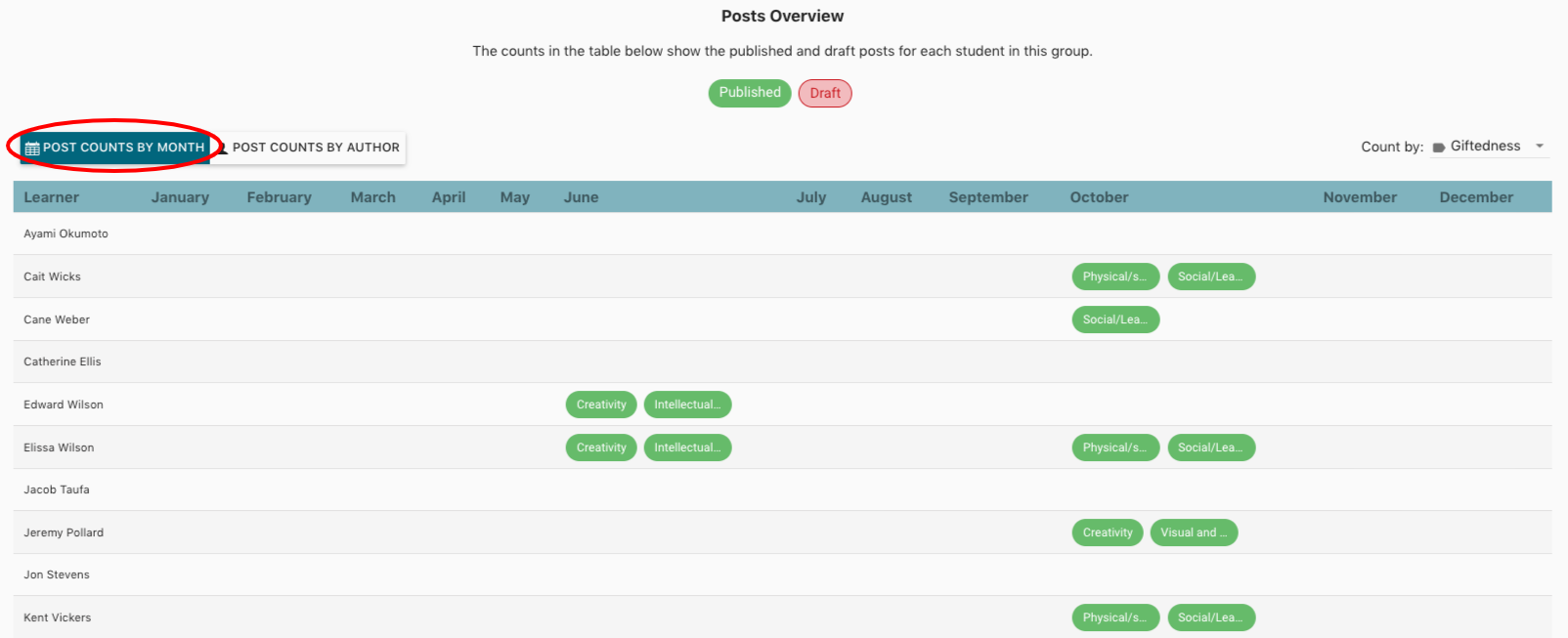Click Jeremy Pollard's Creativity tag in October
Image resolution: width=1568 pixels, height=638 pixels.
(1108, 532)
